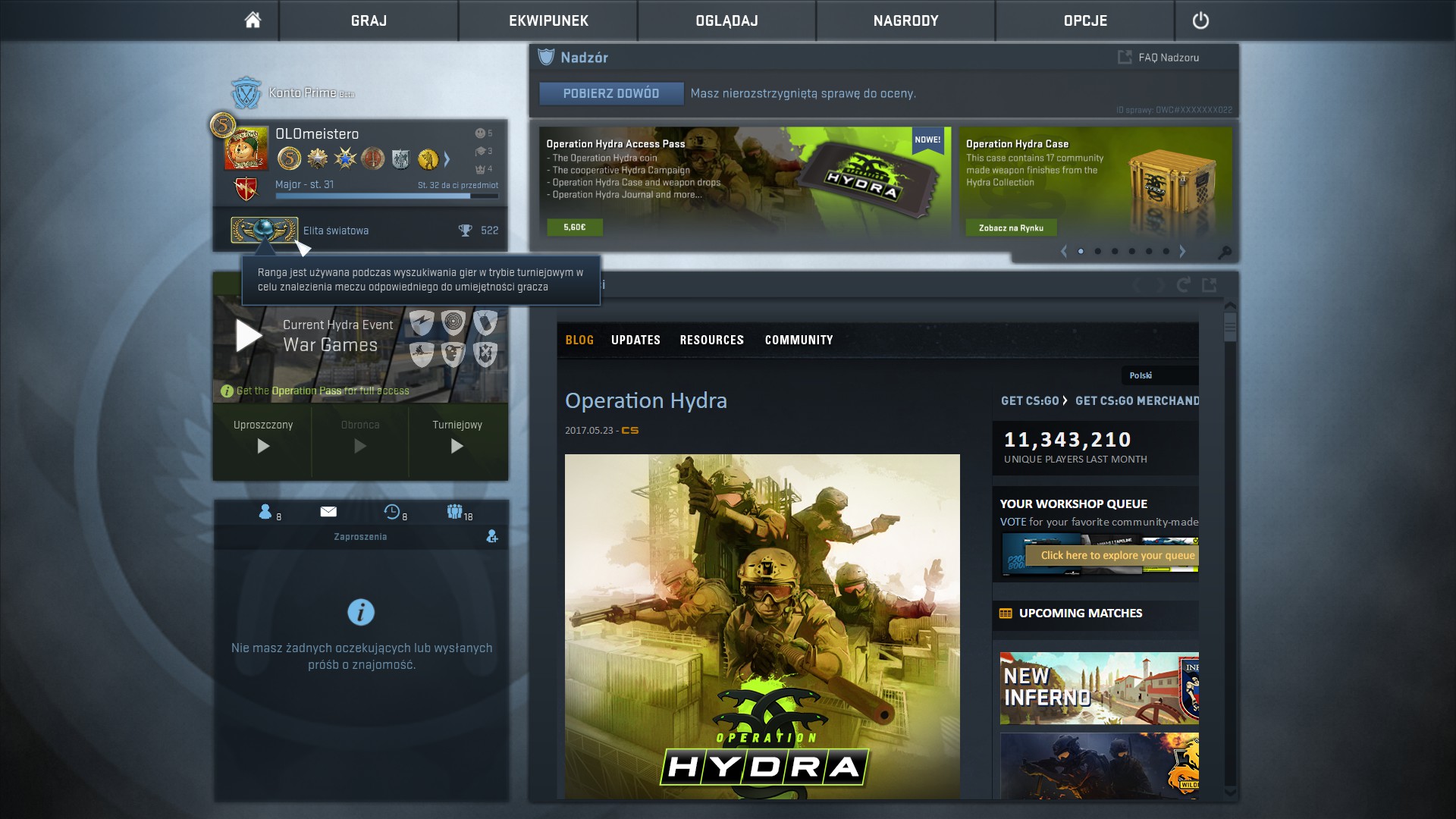Select last dot in store carousel
The width and height of the screenshot is (1456, 819).
1166,251
